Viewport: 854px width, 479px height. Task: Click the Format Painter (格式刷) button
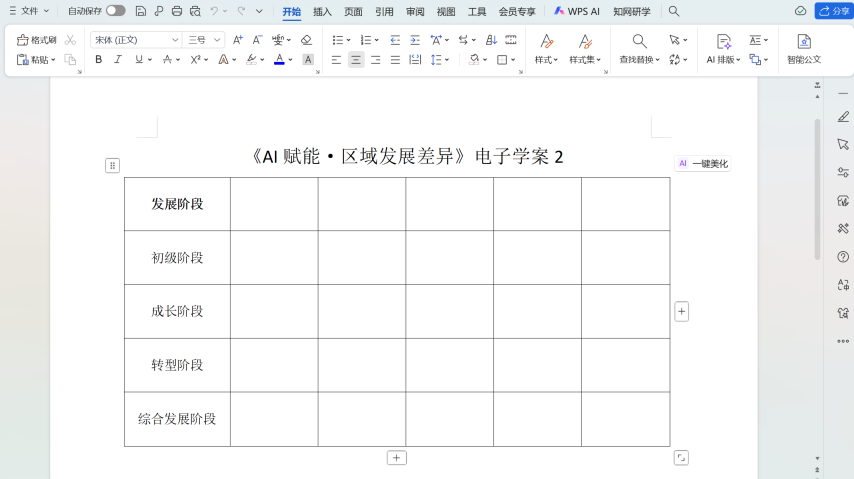click(x=37, y=40)
